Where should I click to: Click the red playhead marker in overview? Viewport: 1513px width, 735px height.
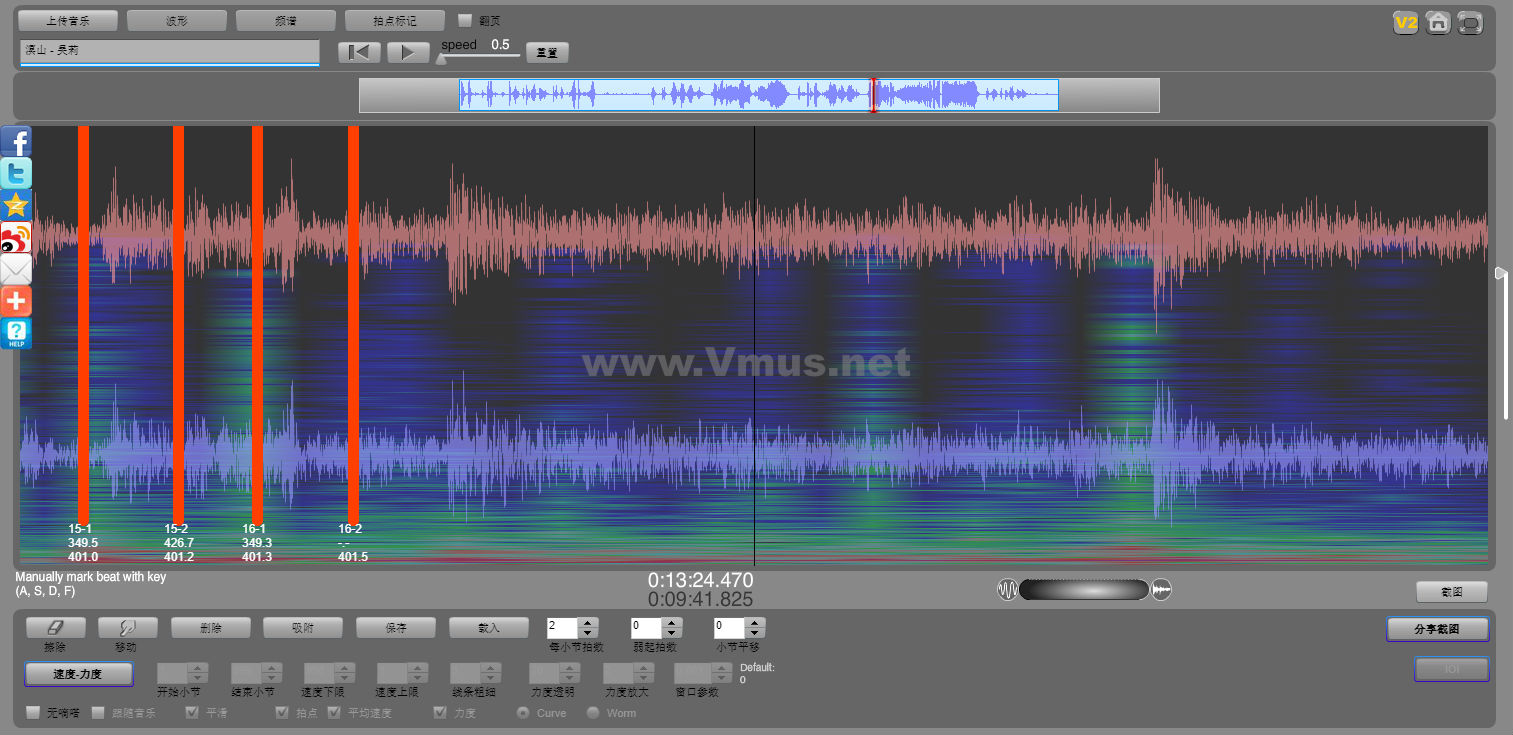pos(873,95)
